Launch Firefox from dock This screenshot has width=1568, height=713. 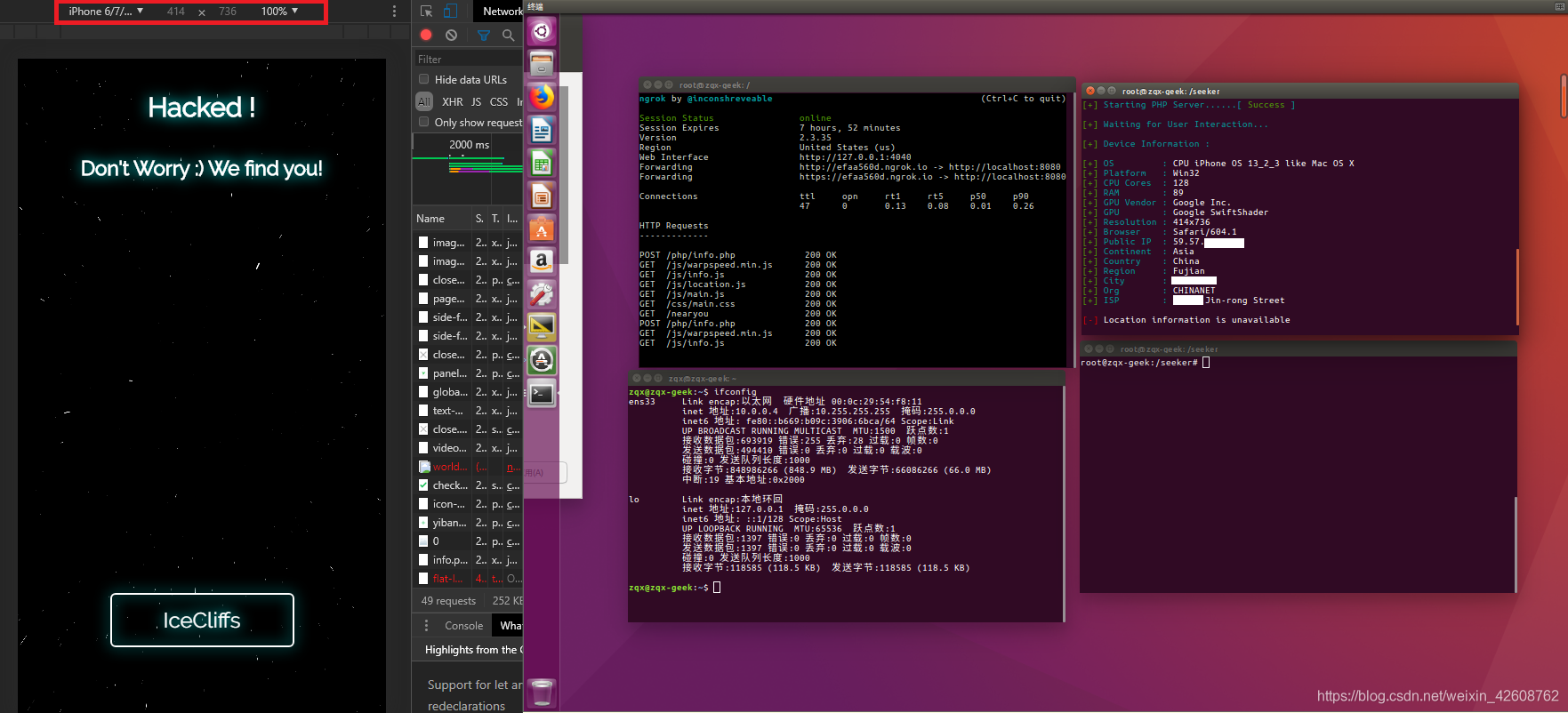point(542,97)
